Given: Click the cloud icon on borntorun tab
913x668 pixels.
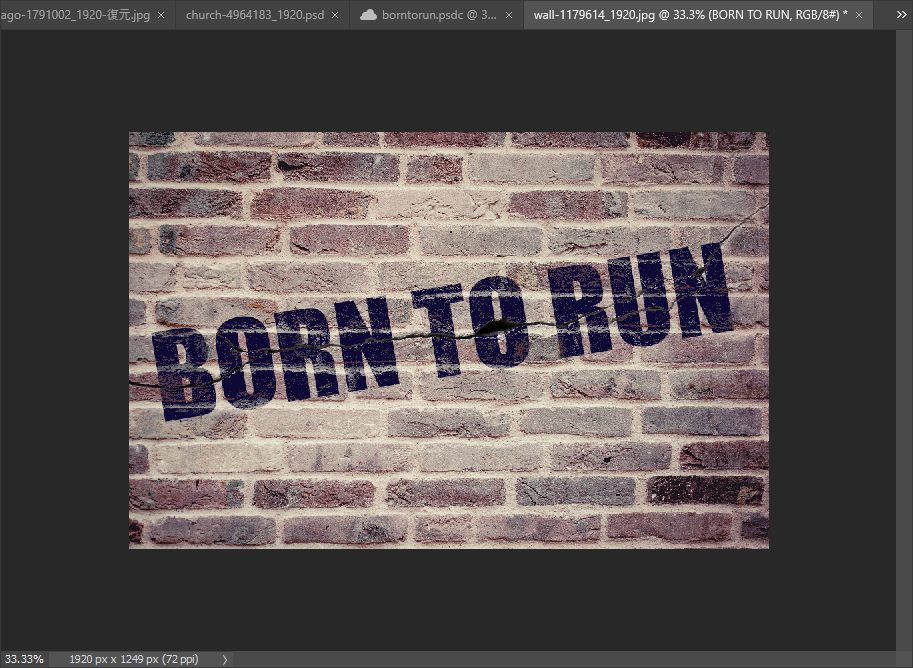Looking at the screenshot, I should pyautogui.click(x=368, y=15).
